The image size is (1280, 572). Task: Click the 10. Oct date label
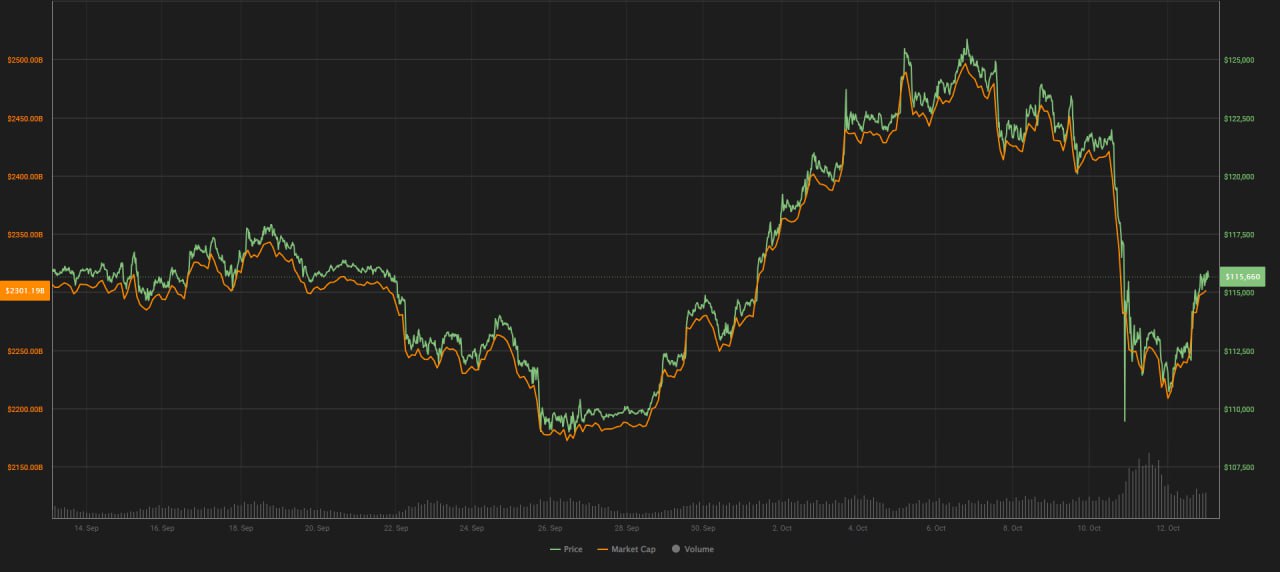pos(1089,528)
